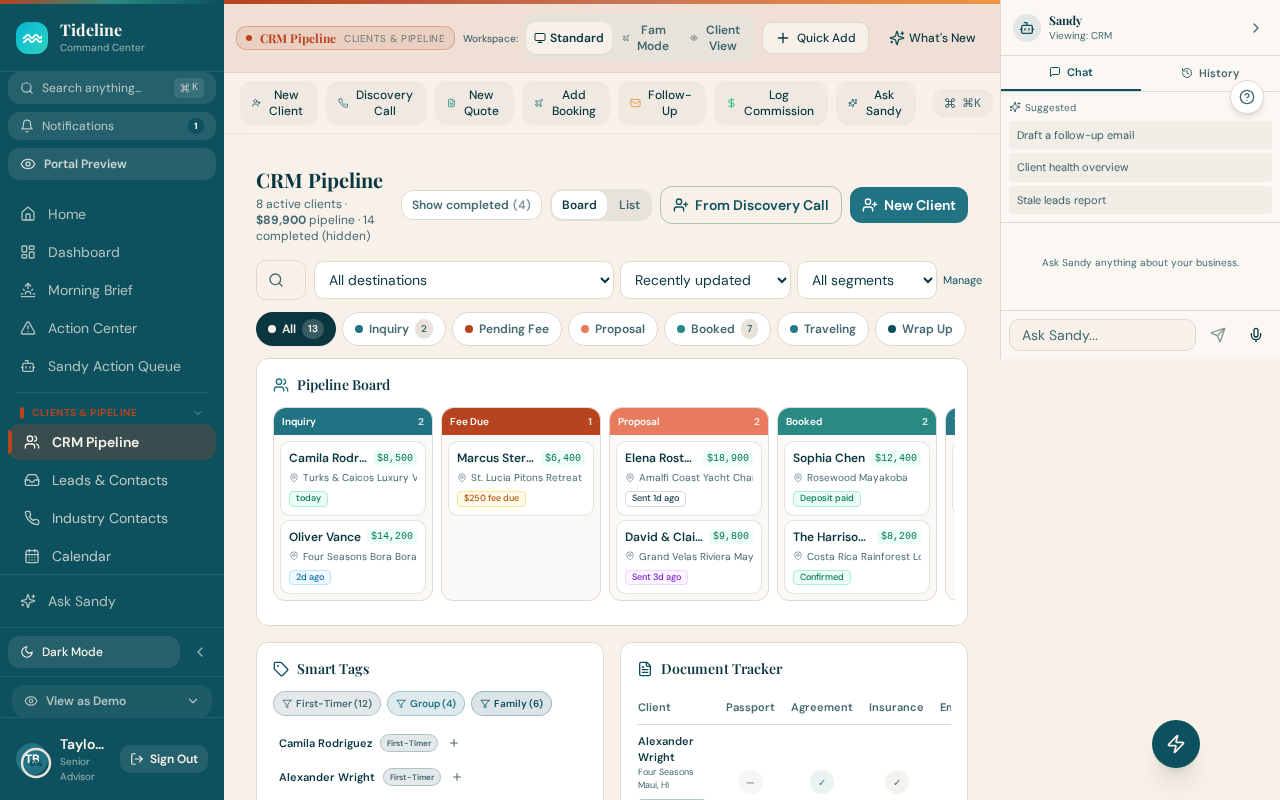The width and height of the screenshot is (1280, 800).
Task: Expand the View as Demo selector
Action: pos(112,701)
